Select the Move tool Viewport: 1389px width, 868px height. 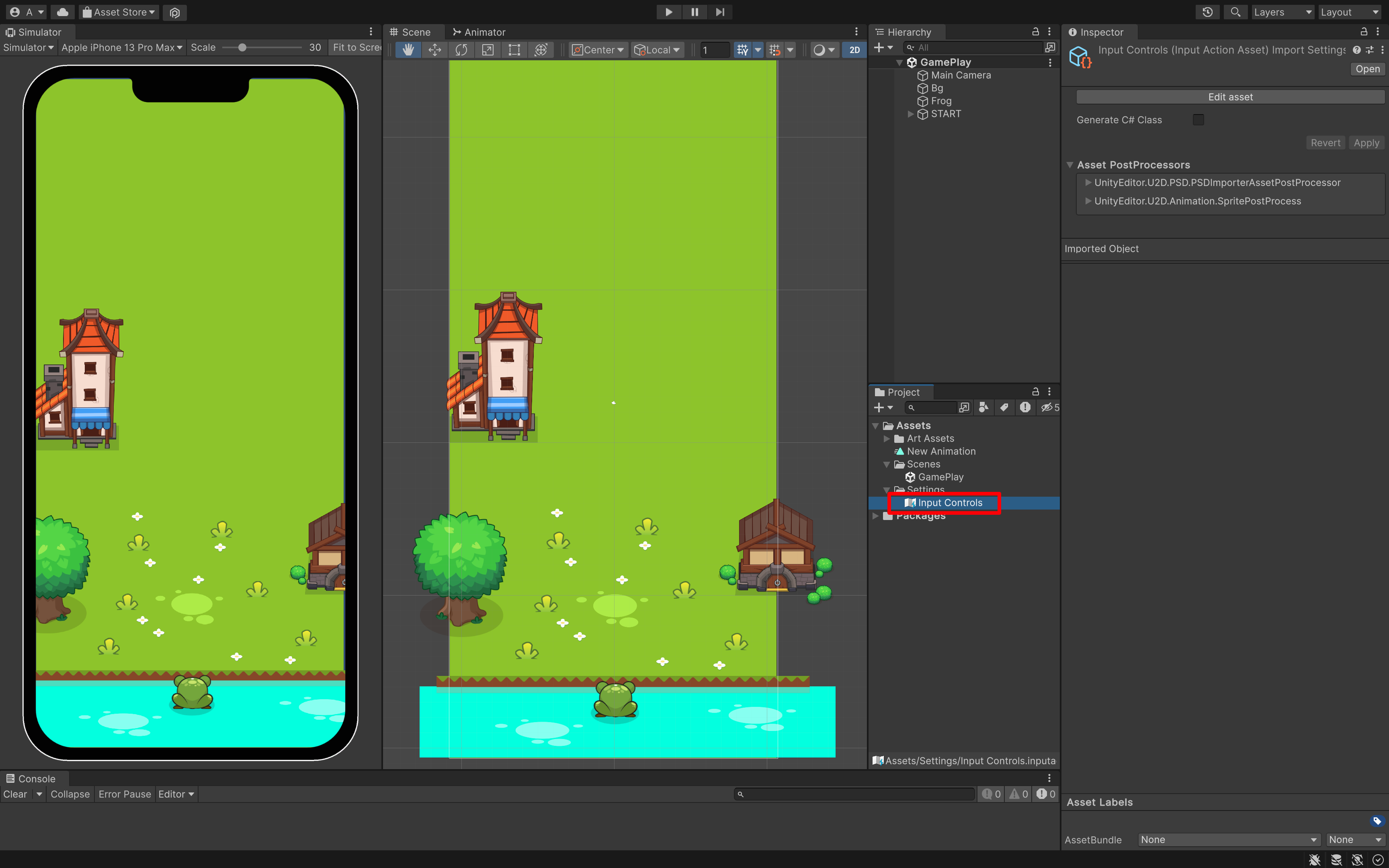[434, 50]
